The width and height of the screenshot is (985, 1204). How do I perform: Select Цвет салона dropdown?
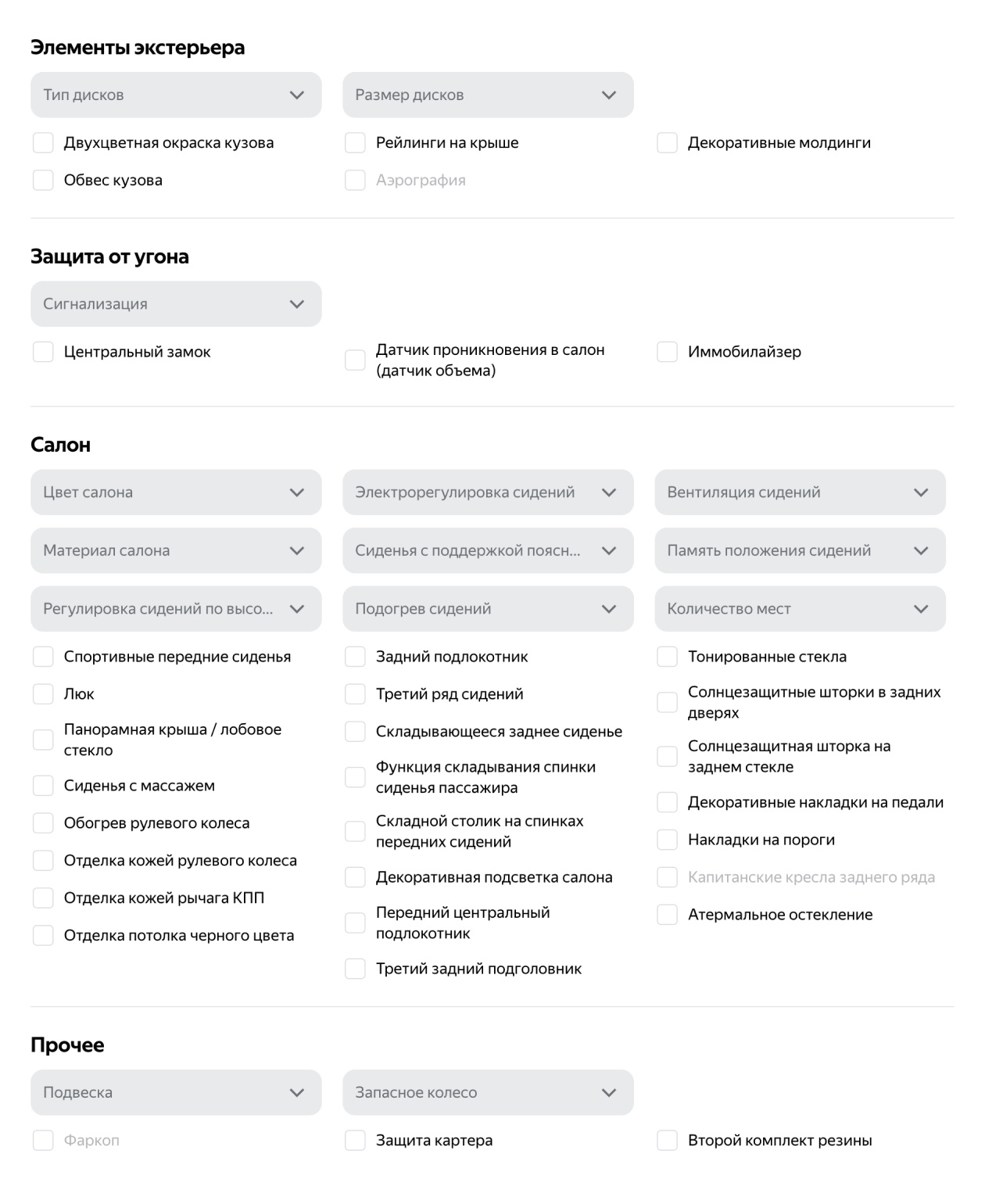(176, 493)
